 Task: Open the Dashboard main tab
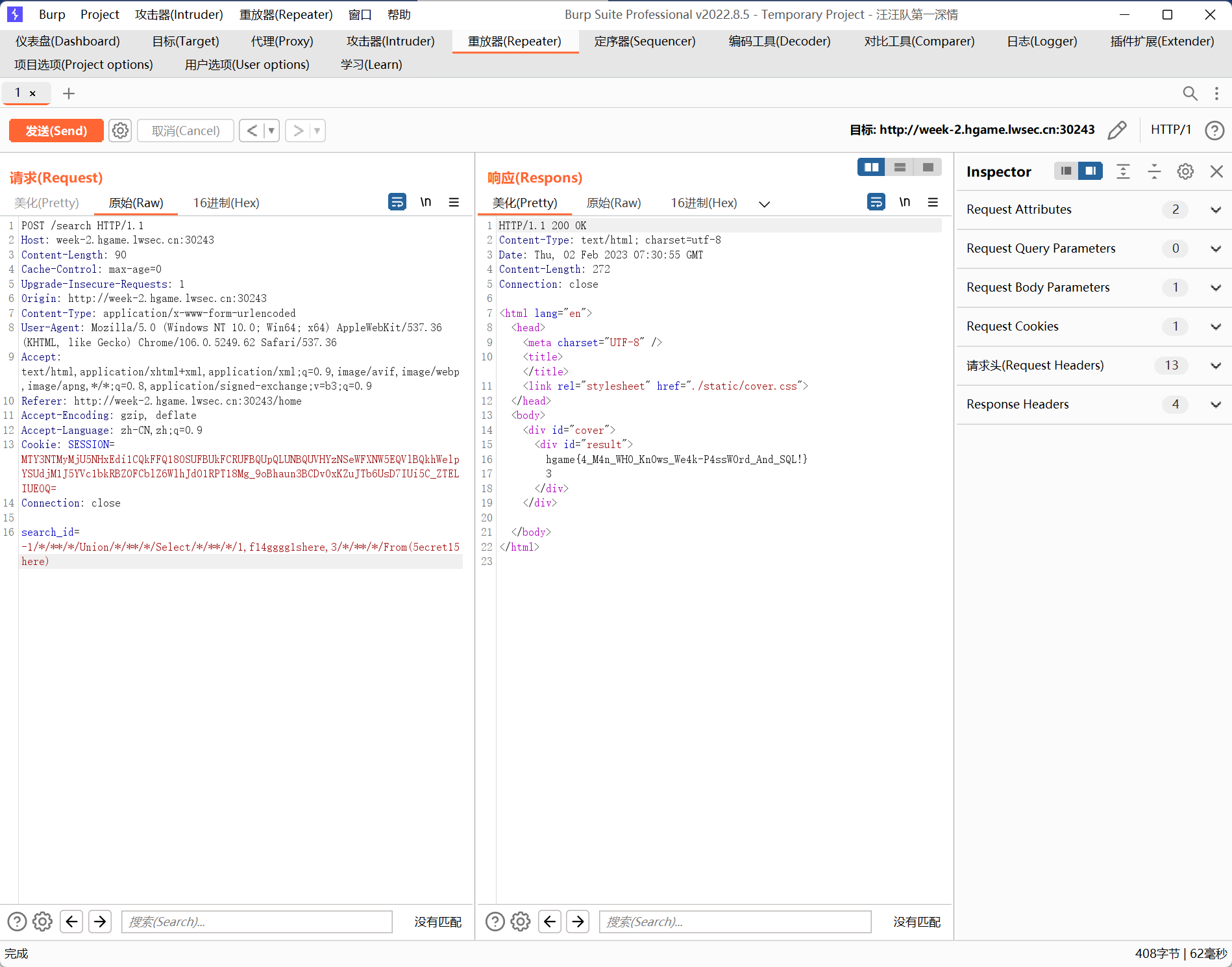point(68,41)
